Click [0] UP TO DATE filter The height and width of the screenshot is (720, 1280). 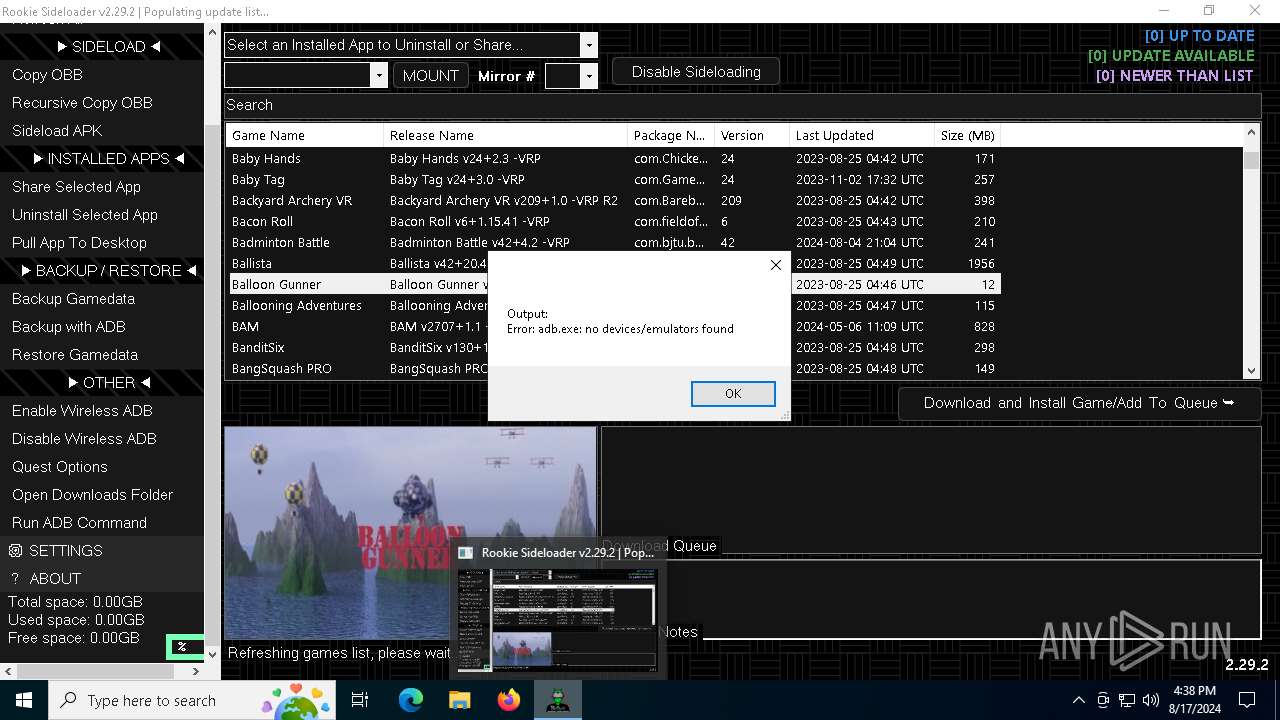(1199, 36)
